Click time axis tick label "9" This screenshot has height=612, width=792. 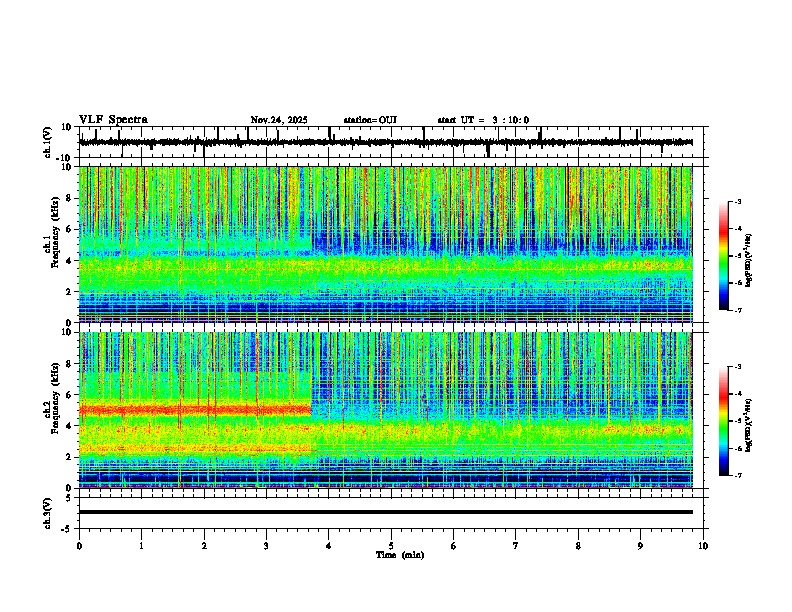pyautogui.click(x=640, y=546)
